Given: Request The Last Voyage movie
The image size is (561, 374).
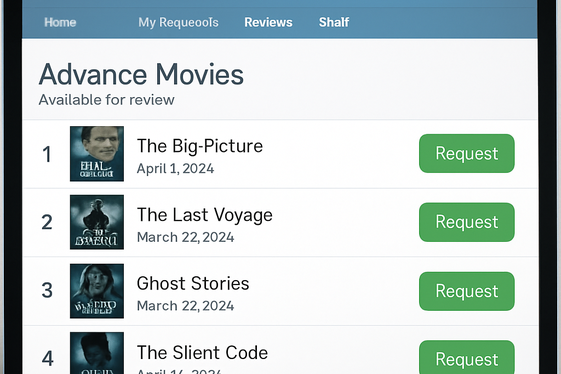Looking at the screenshot, I should (467, 222).
